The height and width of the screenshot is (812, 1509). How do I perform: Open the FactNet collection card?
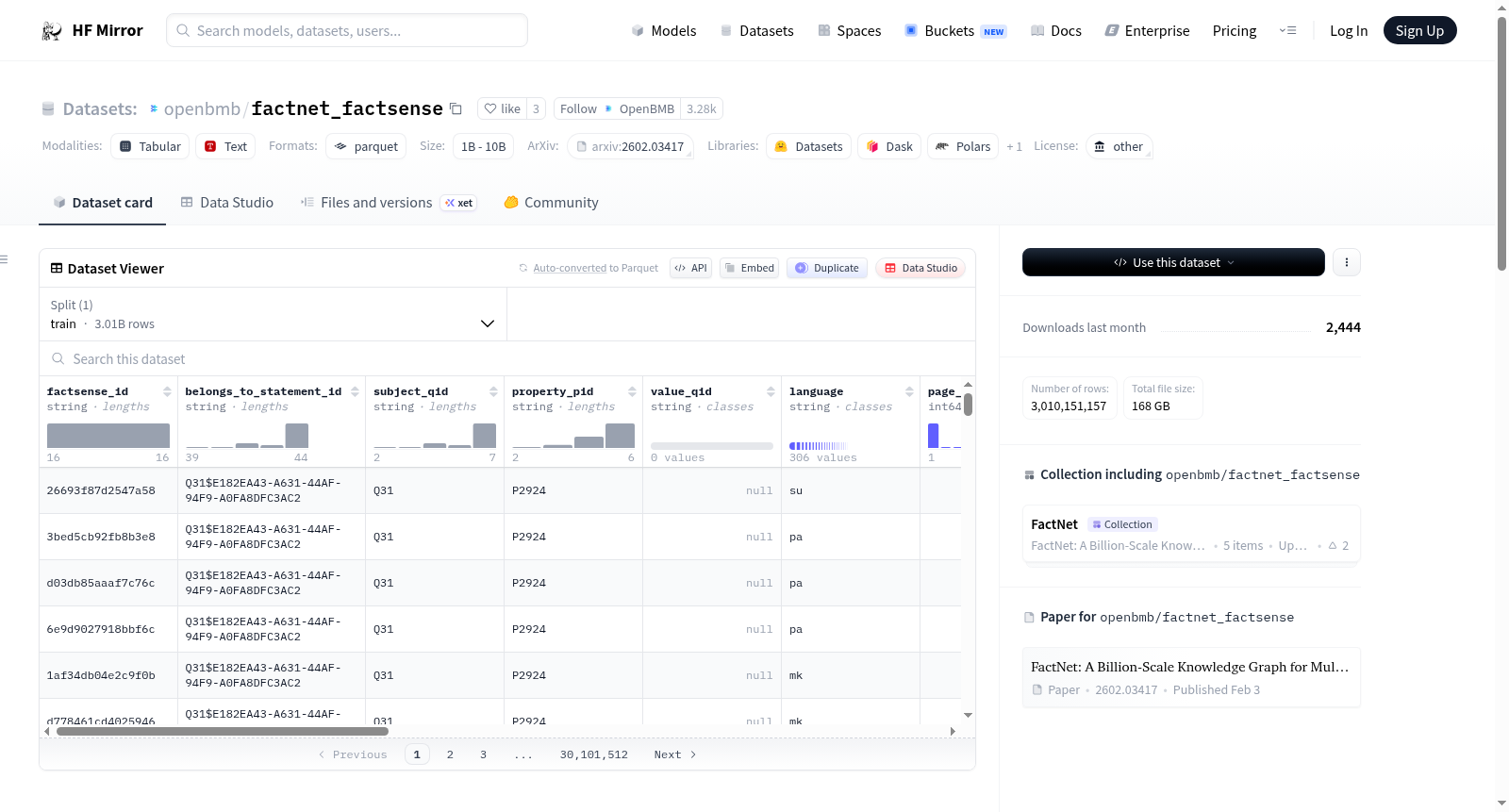point(1191,535)
